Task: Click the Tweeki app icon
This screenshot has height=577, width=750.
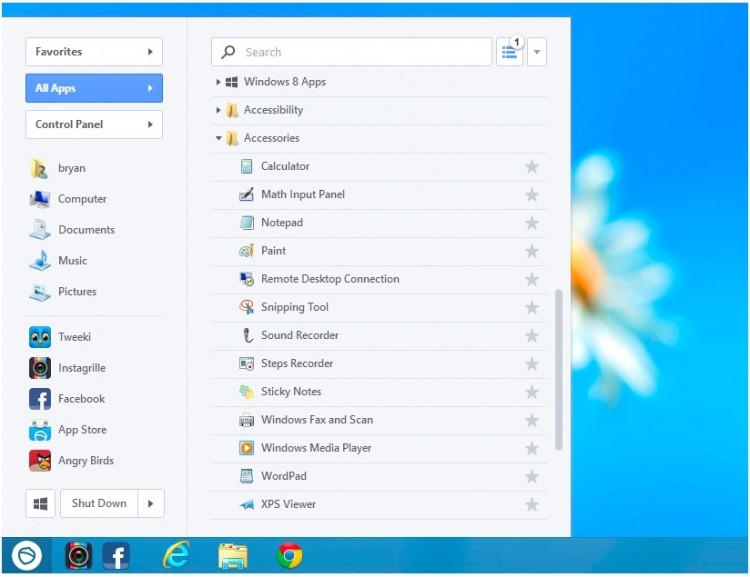Action: coord(40,337)
